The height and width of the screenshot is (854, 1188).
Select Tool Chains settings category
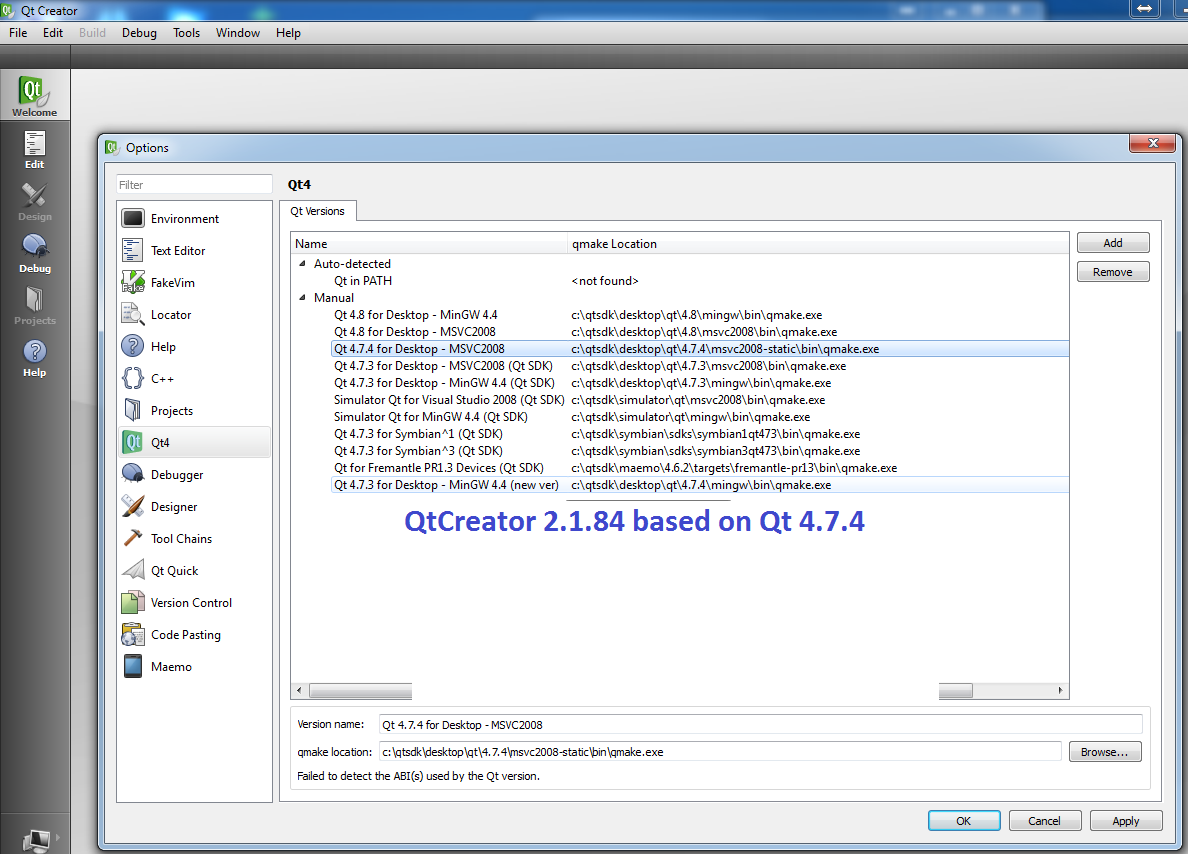point(181,539)
